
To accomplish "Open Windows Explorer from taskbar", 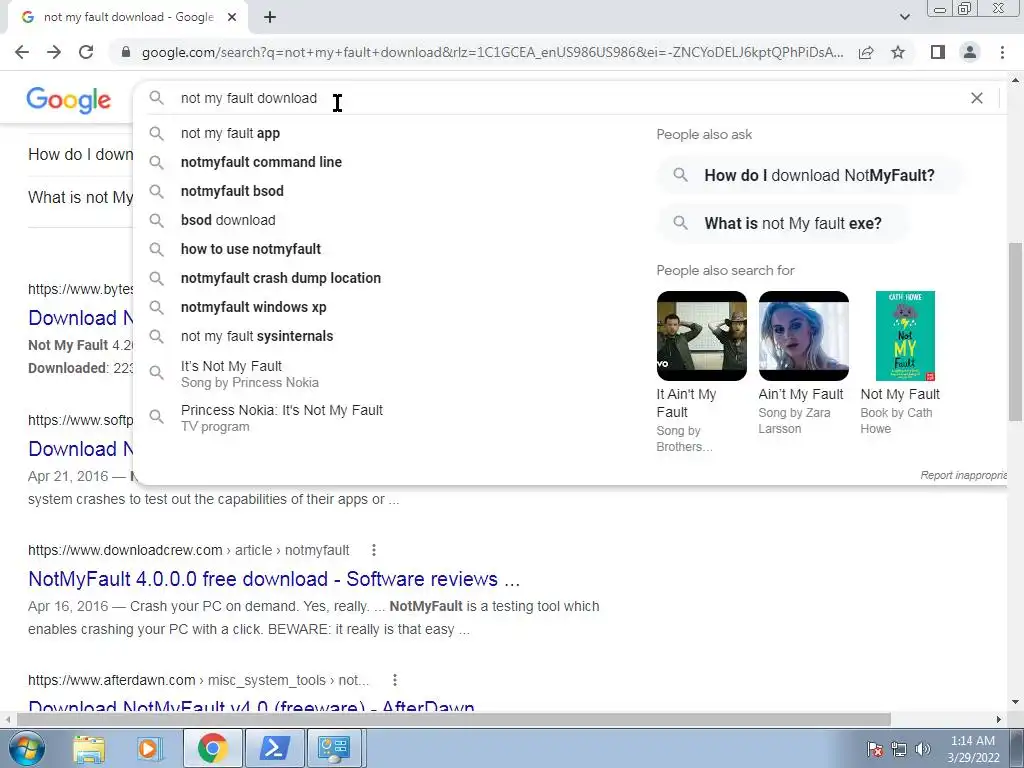I will click(x=89, y=748).
